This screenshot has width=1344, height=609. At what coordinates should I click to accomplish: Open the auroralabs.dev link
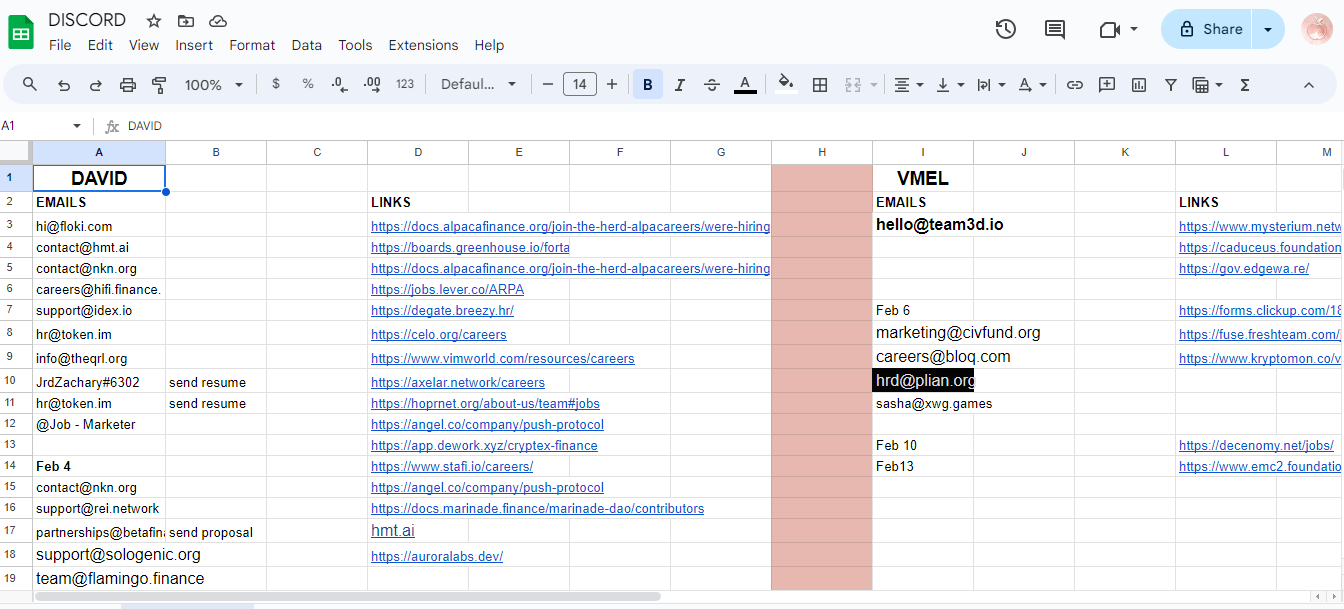click(437, 557)
